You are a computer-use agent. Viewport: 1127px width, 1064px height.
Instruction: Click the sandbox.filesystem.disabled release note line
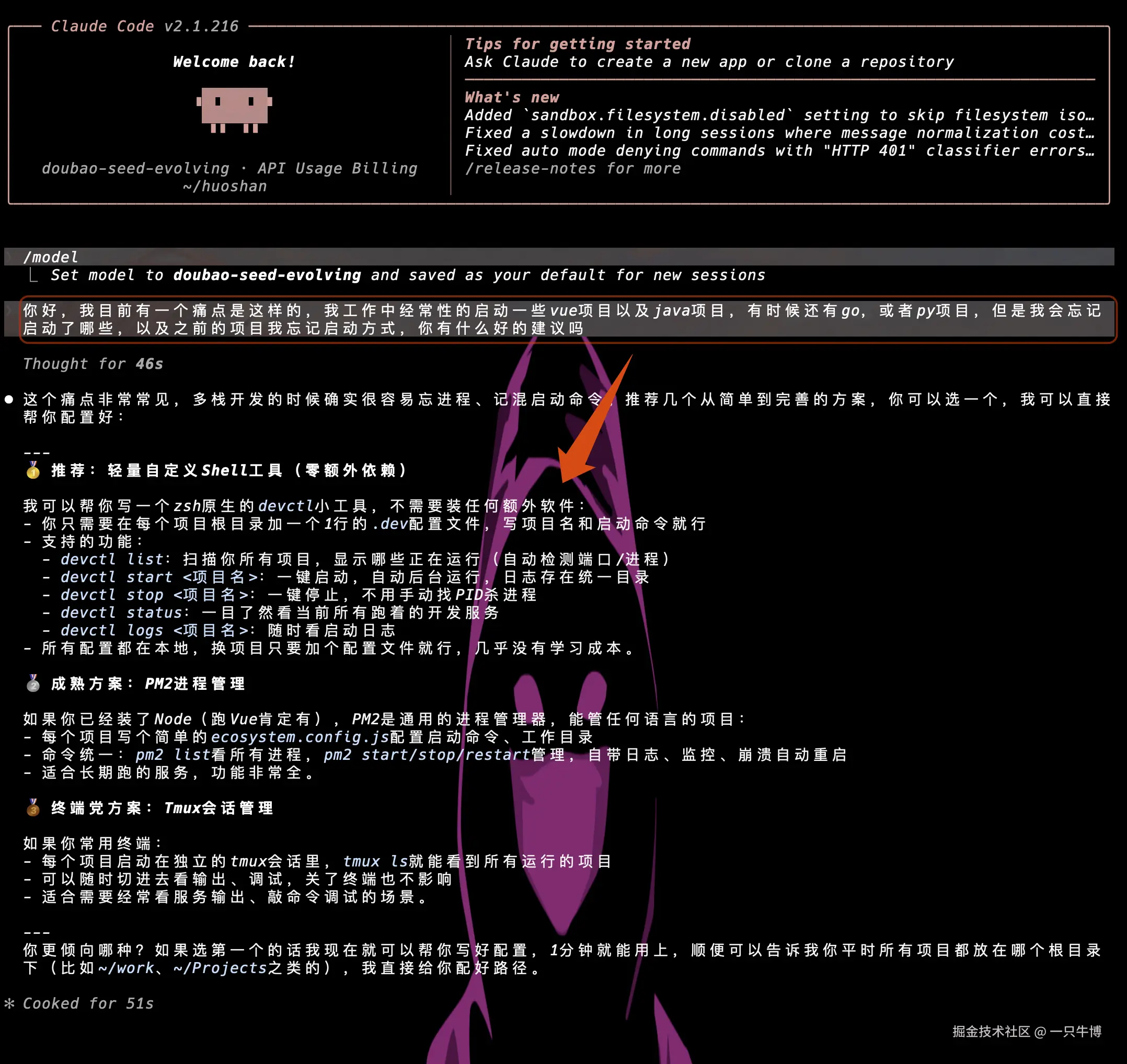coord(779,115)
